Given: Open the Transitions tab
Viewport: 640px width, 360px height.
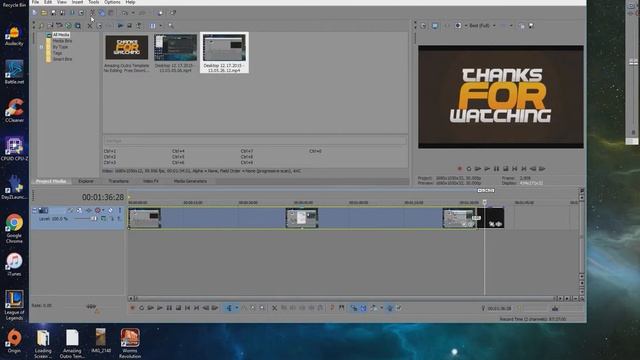Looking at the screenshot, I should click(x=119, y=181).
